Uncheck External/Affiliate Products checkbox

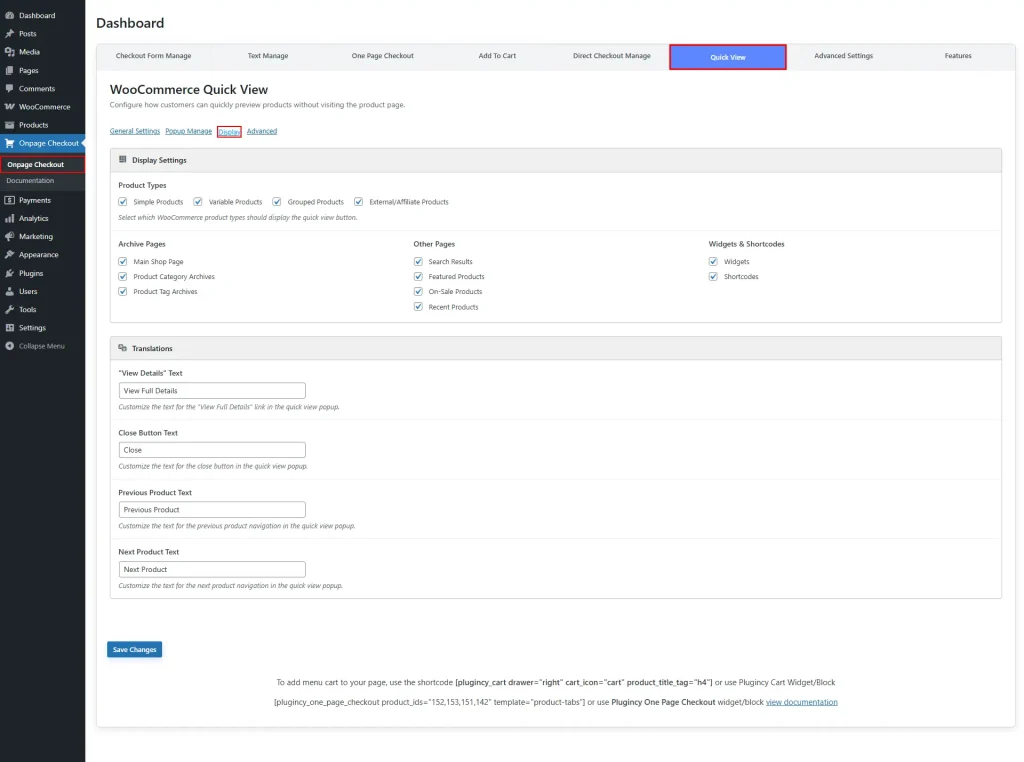click(x=359, y=202)
